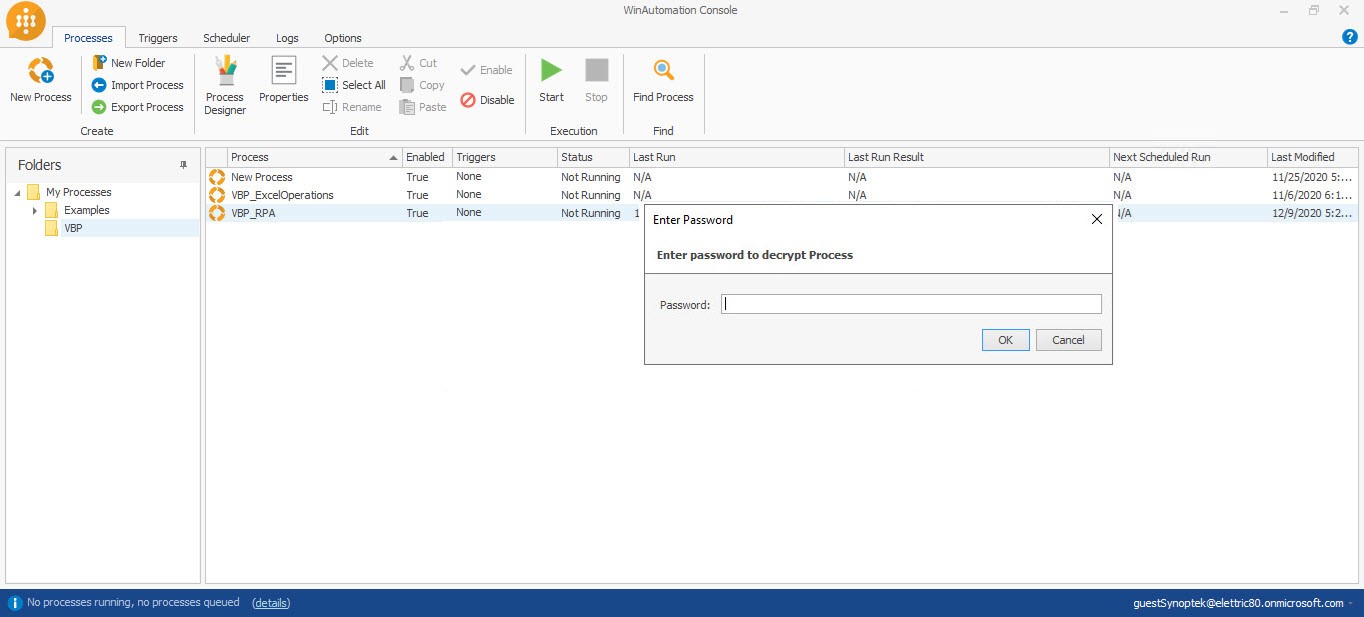Switch to the Triggers tab
This screenshot has width=1364, height=617.
pos(157,38)
